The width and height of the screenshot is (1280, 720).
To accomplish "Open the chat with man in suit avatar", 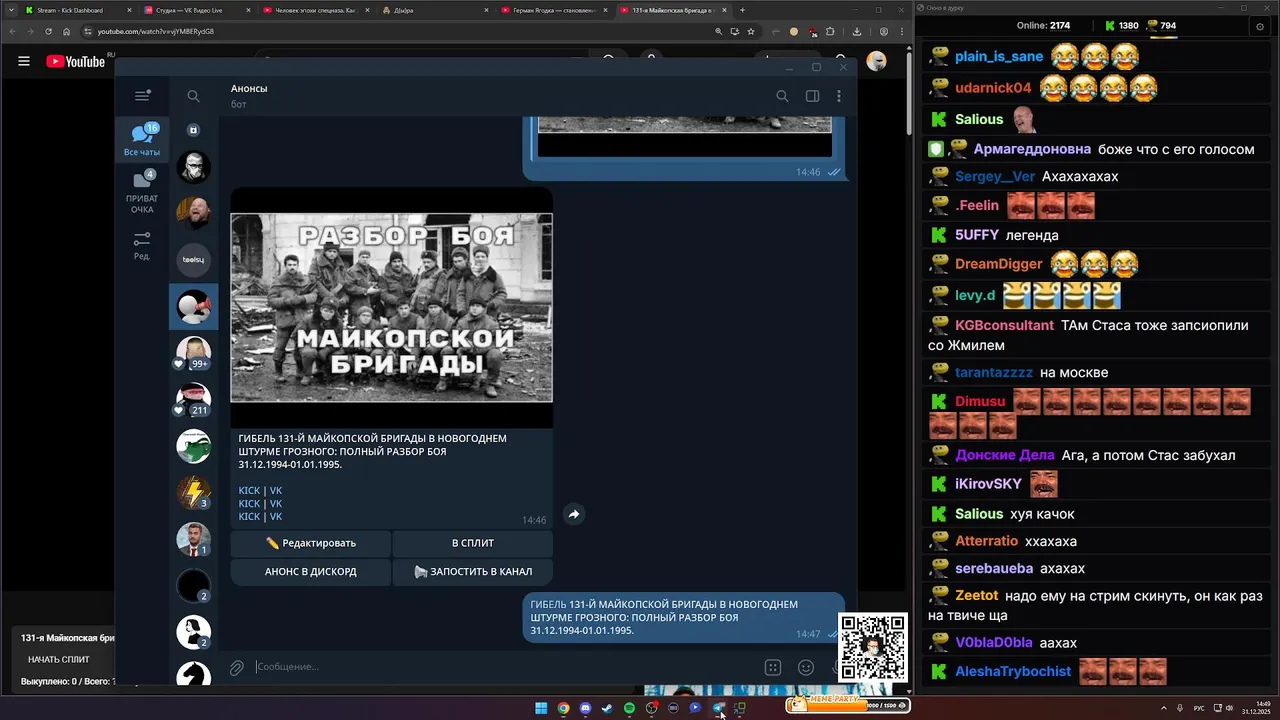I will (194, 539).
